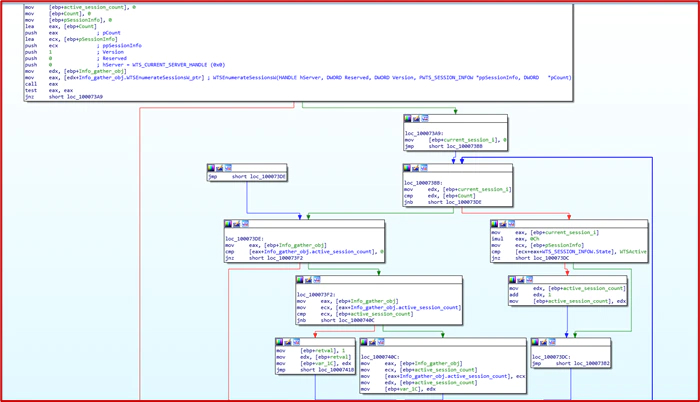Click pencil icon on loc_100073F2 node
Screen dimensions: 700x402
(308, 280)
